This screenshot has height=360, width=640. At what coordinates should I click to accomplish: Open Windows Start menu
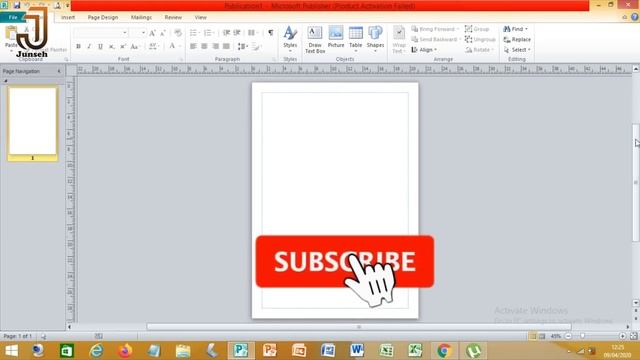coord(11,351)
